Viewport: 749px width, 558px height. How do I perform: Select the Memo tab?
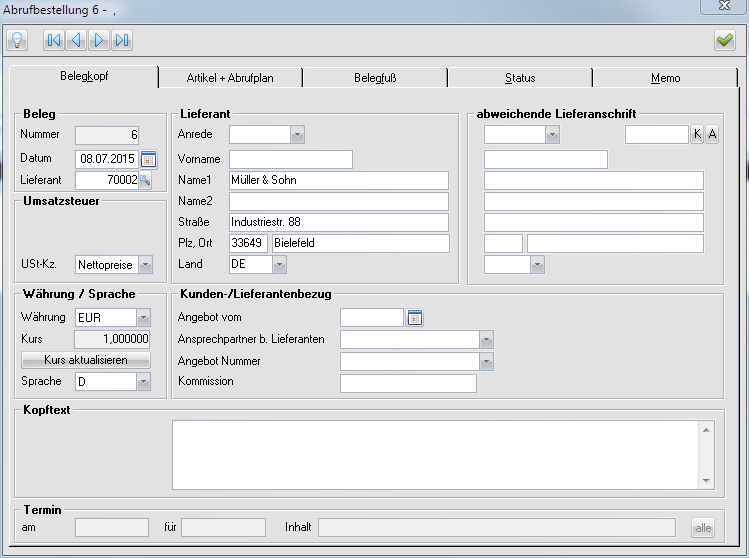(665, 78)
